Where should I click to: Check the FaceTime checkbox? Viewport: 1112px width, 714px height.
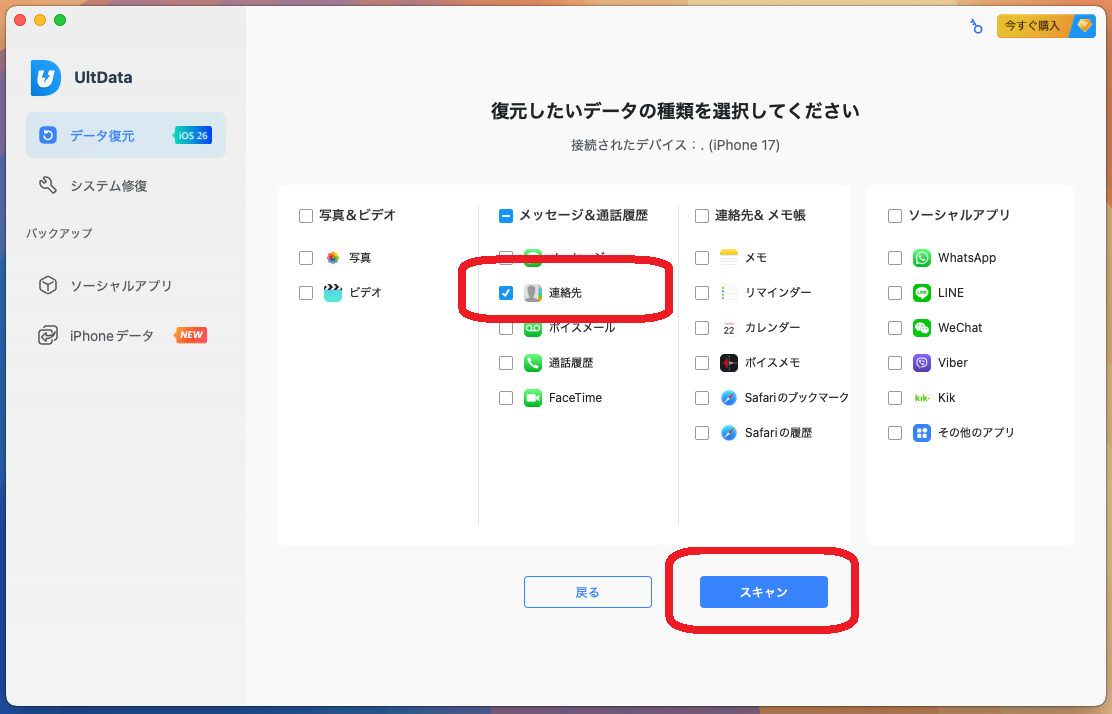tap(506, 398)
